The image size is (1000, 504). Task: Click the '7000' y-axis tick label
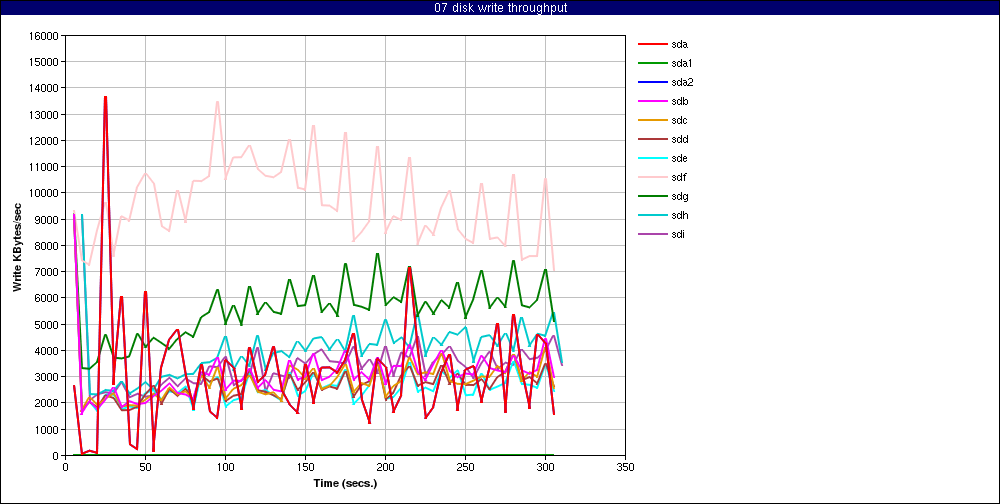click(47, 272)
